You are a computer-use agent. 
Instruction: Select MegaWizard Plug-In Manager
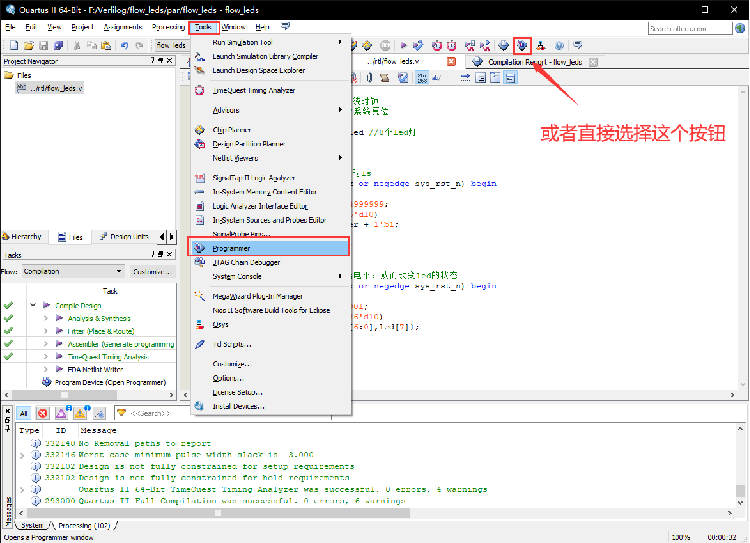(270, 296)
